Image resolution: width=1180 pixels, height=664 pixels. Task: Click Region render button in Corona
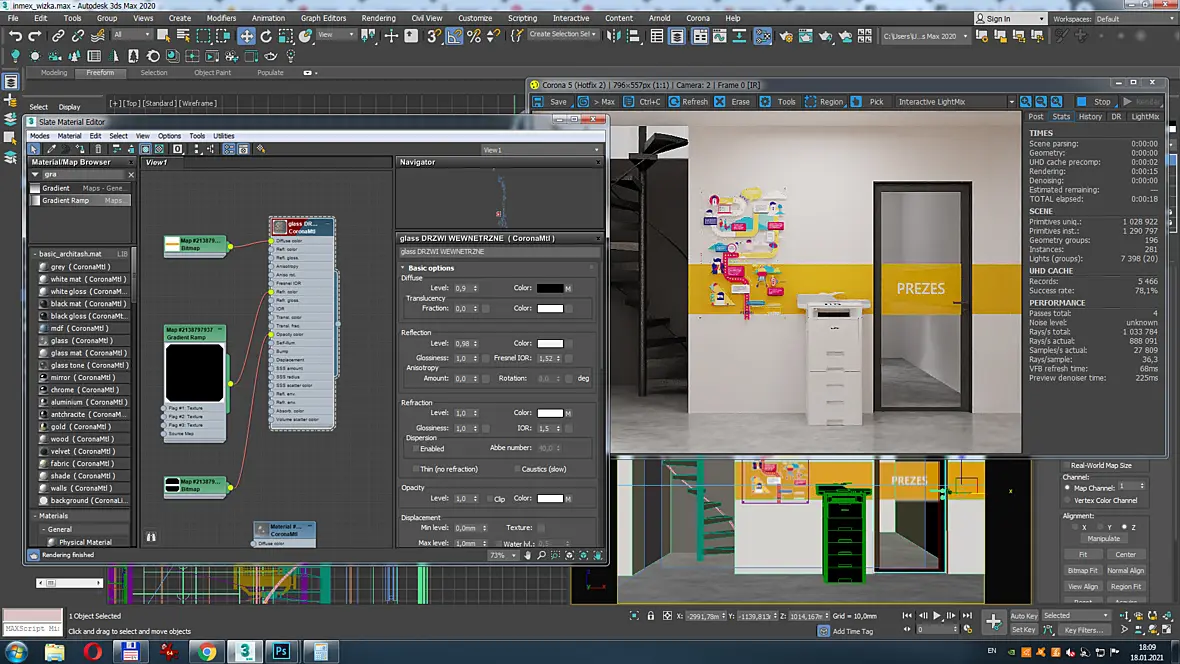coord(824,102)
